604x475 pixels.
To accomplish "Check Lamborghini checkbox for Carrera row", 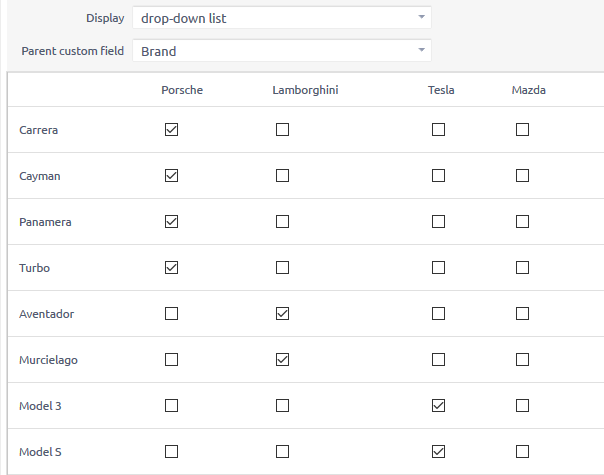I will tap(282, 130).
